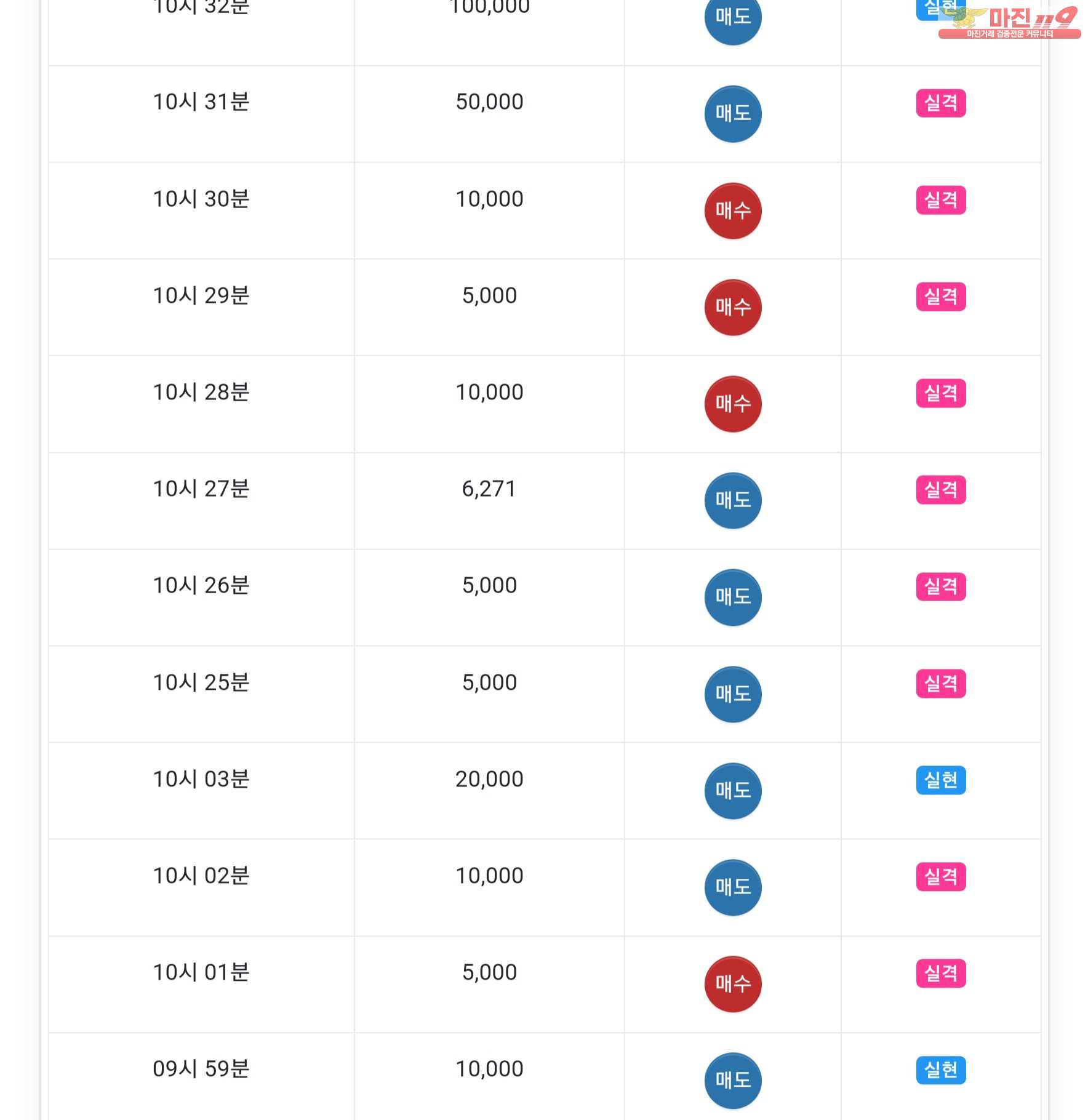Click the blue 매도 circle for 10시 31분
This screenshot has width=1088, height=1120.
[732, 114]
